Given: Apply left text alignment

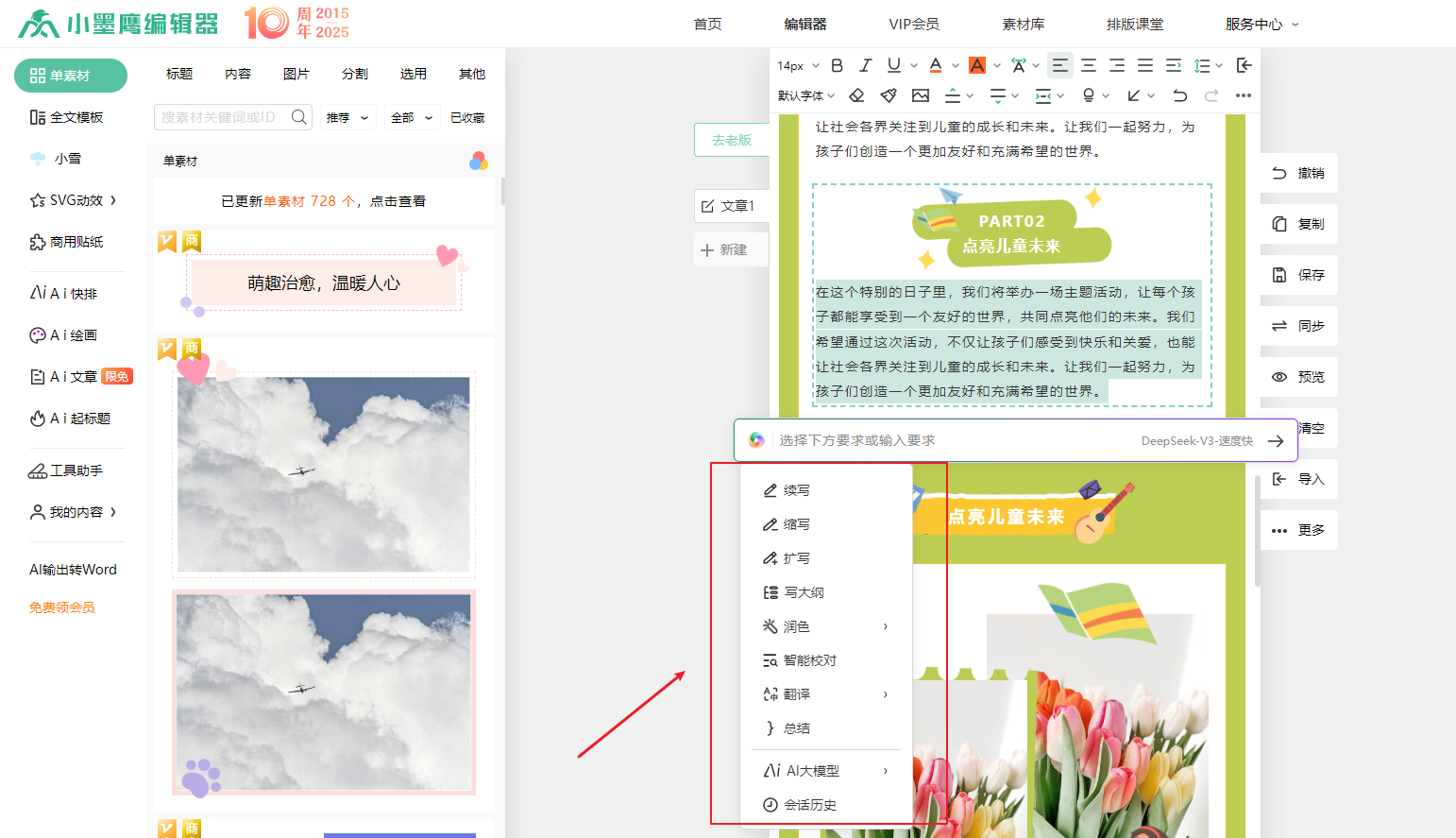Looking at the screenshot, I should [x=1060, y=65].
